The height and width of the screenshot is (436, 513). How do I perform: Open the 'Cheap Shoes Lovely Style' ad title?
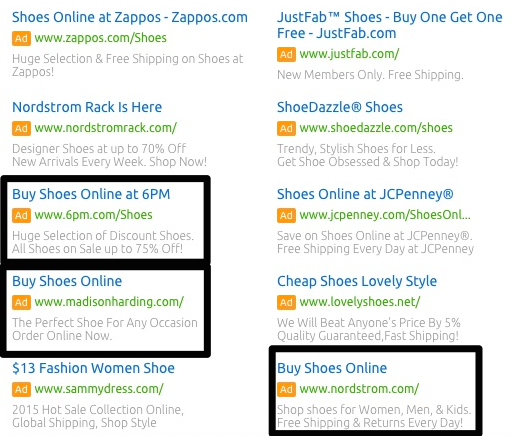[x=357, y=281]
